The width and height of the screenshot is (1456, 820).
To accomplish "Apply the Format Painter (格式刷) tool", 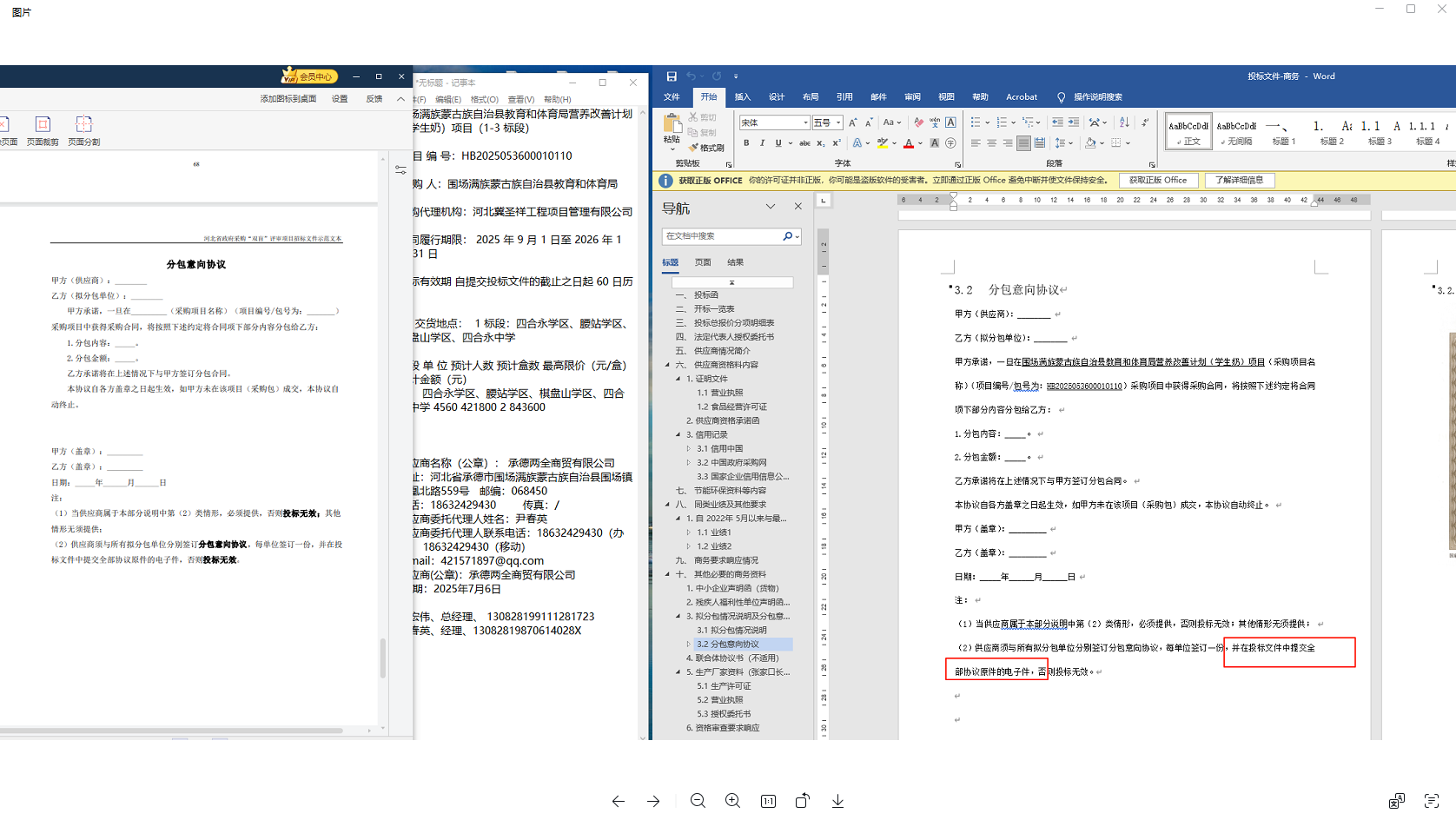I will (x=706, y=148).
